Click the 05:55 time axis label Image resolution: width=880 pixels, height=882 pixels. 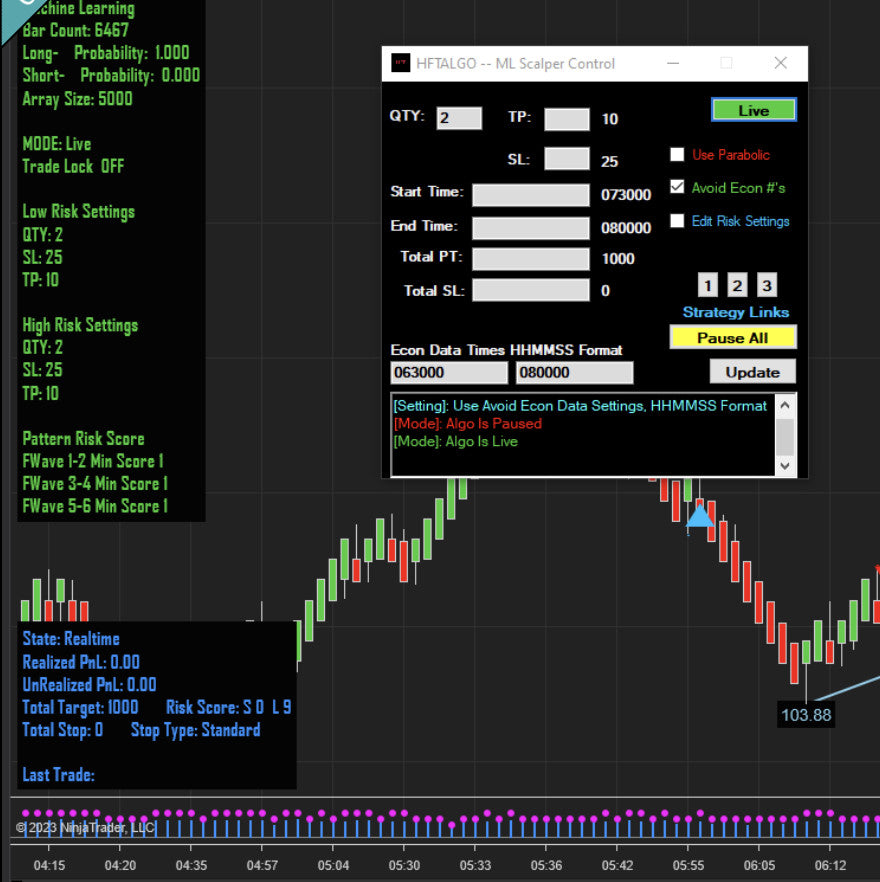(688, 865)
